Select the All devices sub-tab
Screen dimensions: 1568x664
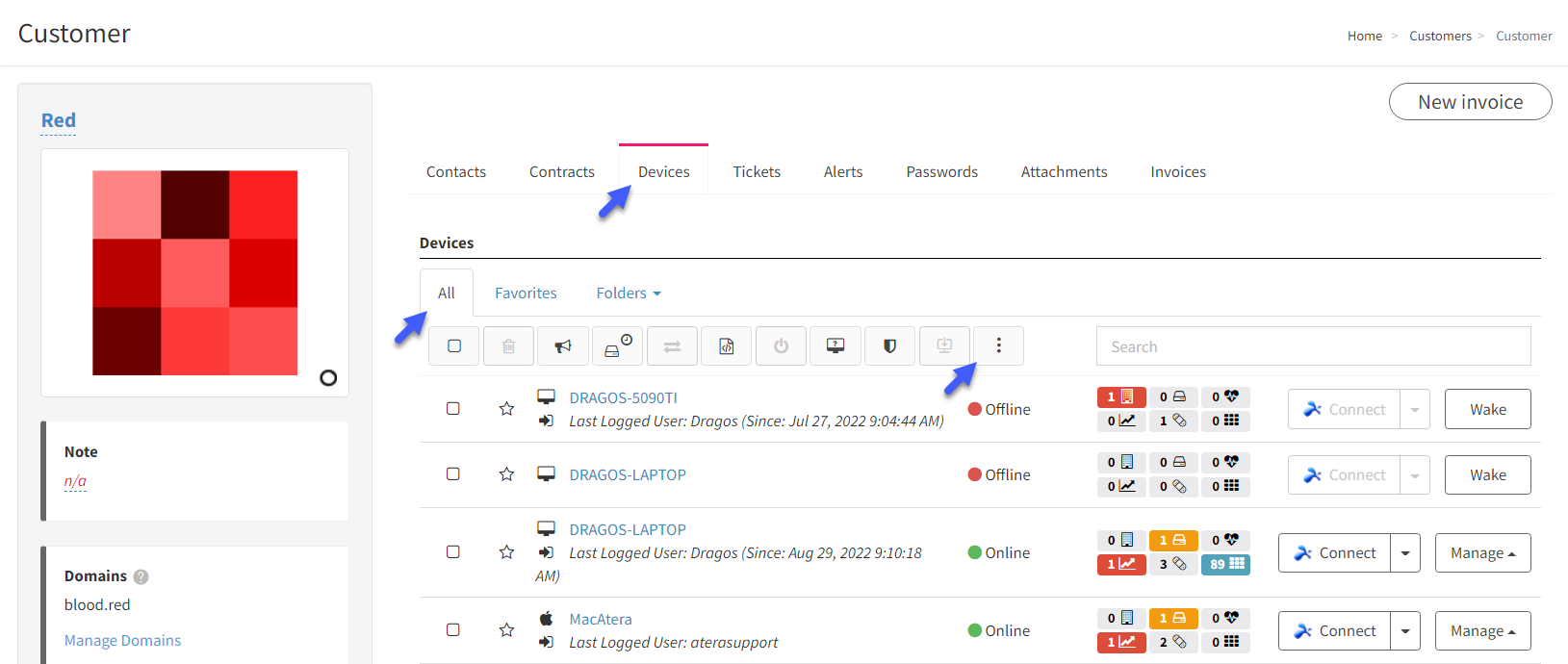point(447,294)
